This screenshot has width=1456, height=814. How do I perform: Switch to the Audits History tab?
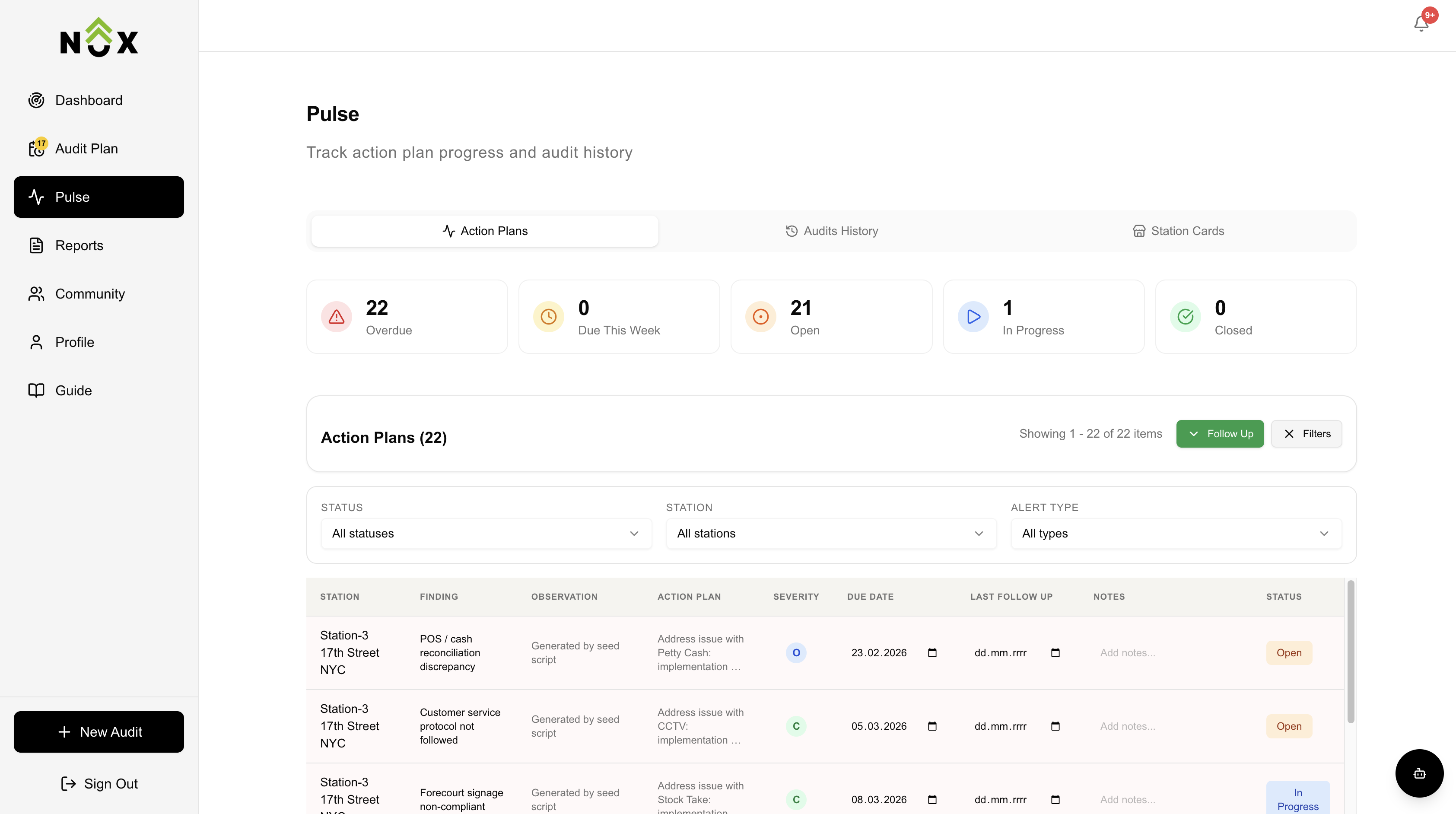click(831, 231)
